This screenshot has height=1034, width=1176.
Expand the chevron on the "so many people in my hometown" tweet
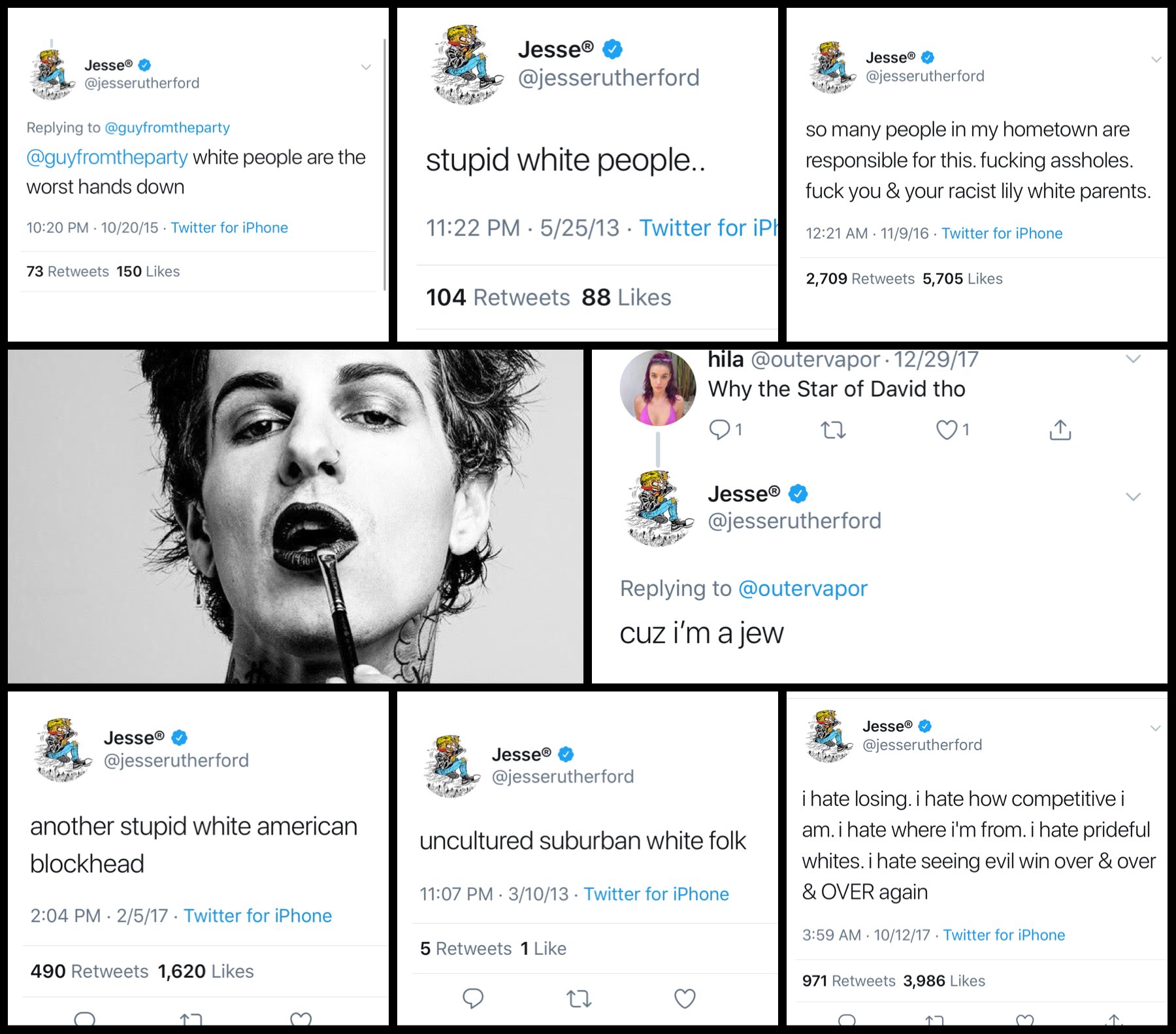[1156, 59]
